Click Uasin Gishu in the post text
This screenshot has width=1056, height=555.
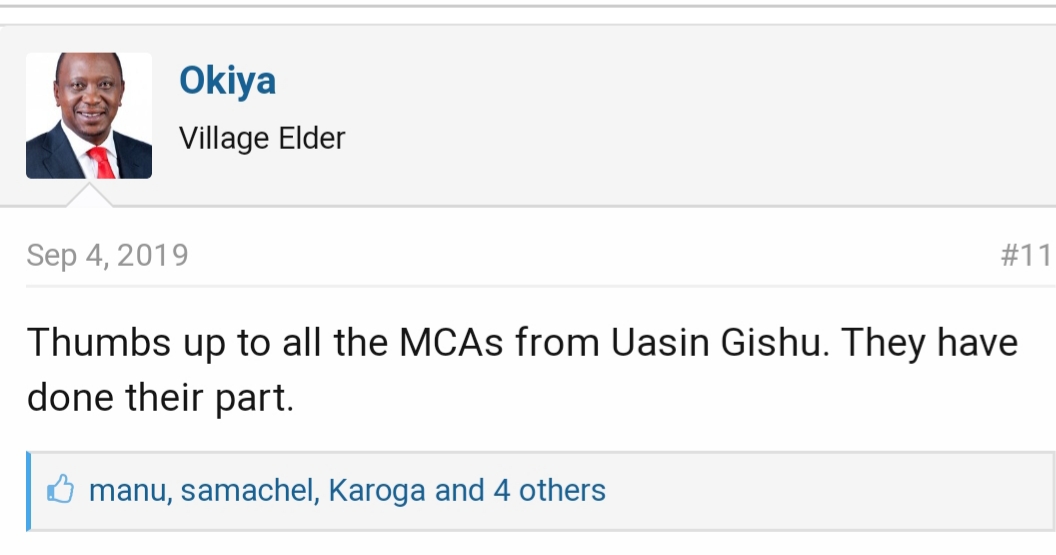point(715,343)
